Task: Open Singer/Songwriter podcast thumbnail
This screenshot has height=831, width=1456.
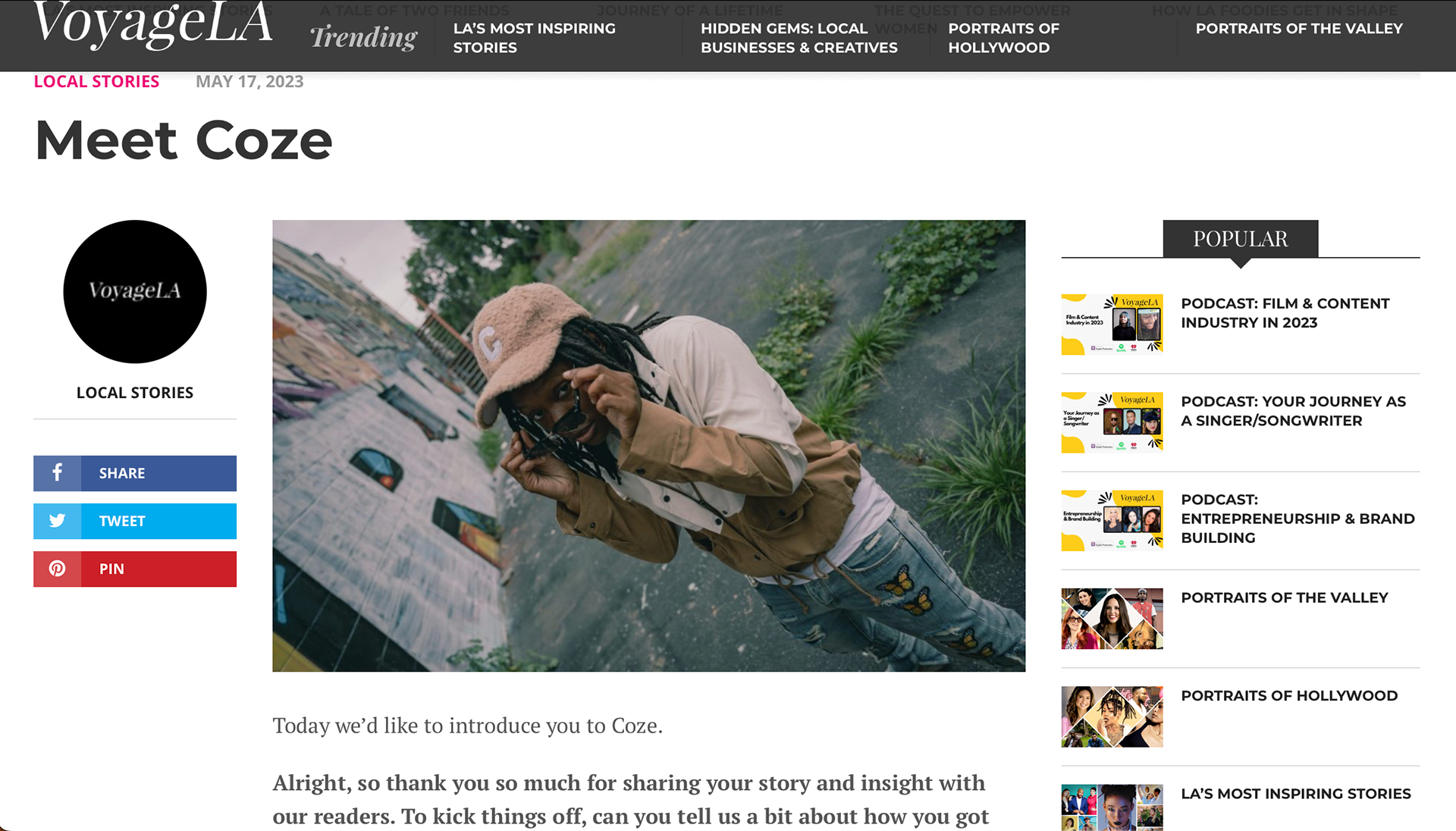Action: click(x=1112, y=422)
